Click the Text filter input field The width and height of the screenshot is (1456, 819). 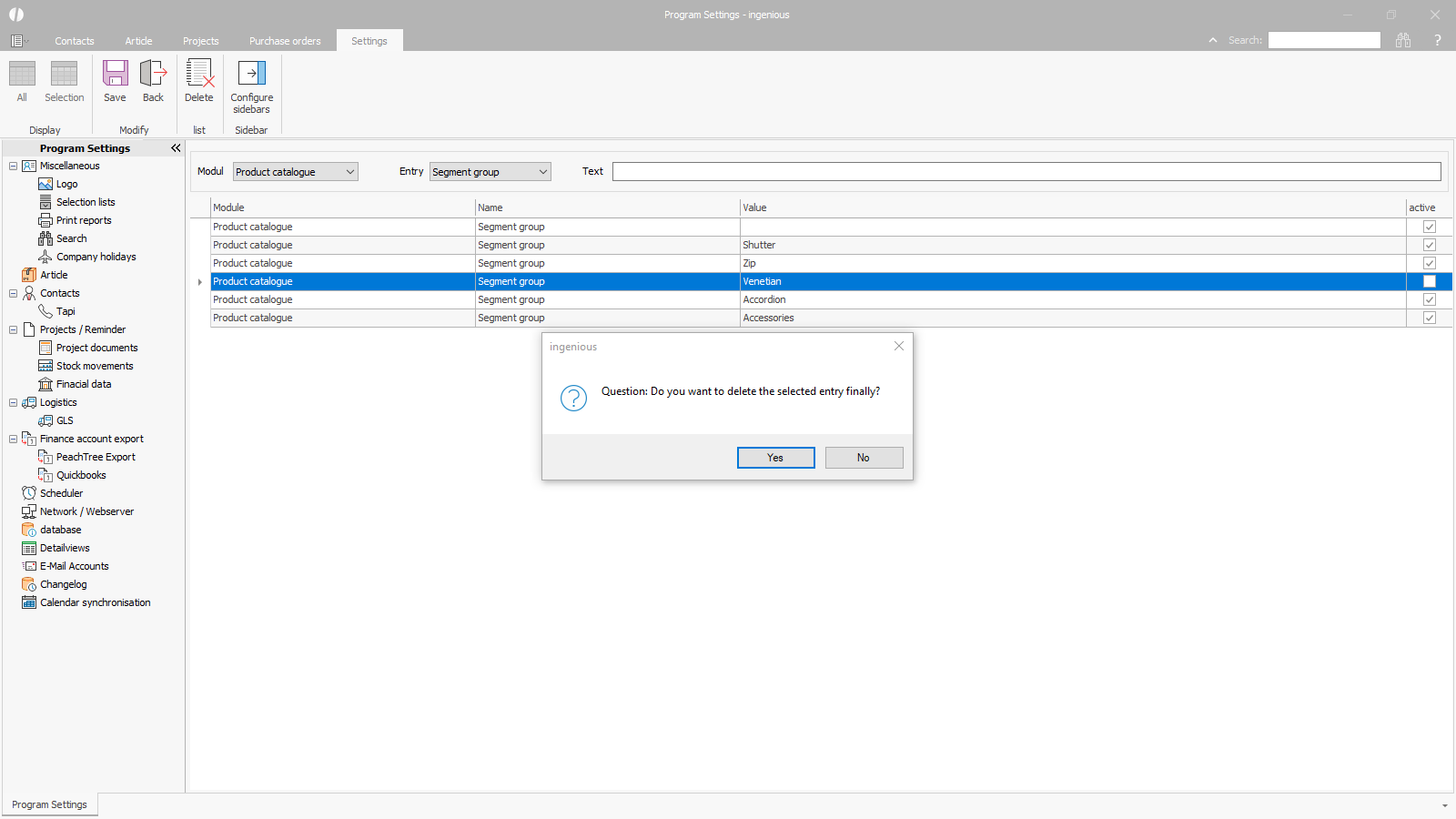[x=1026, y=172]
